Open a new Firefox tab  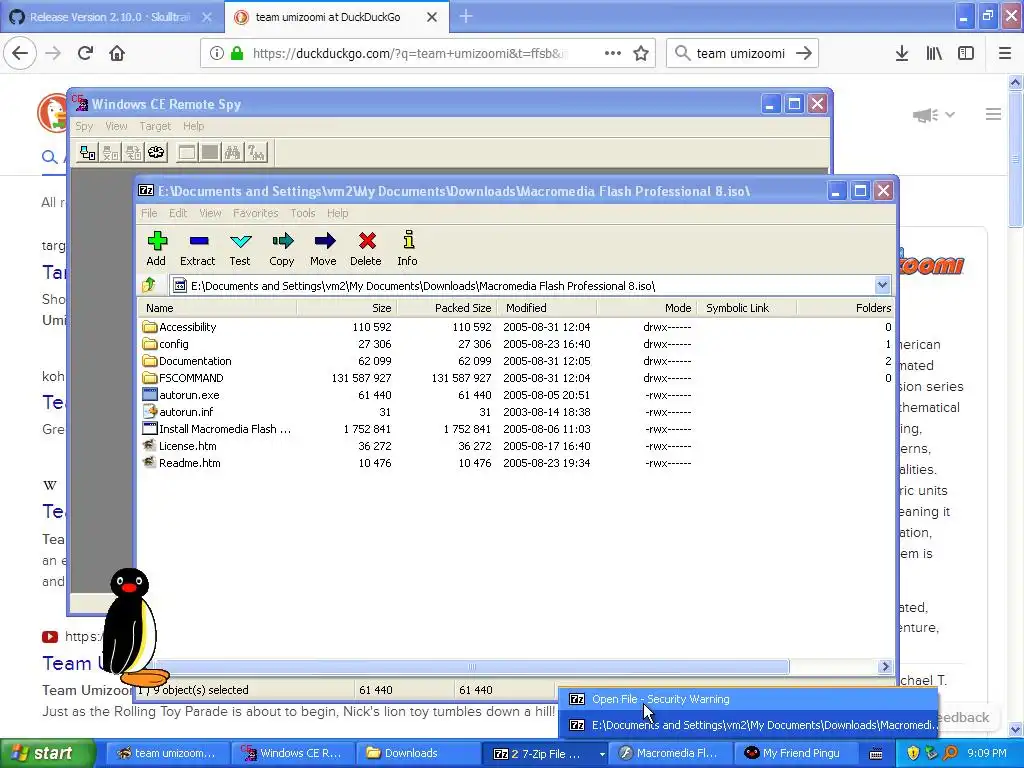[x=466, y=16]
